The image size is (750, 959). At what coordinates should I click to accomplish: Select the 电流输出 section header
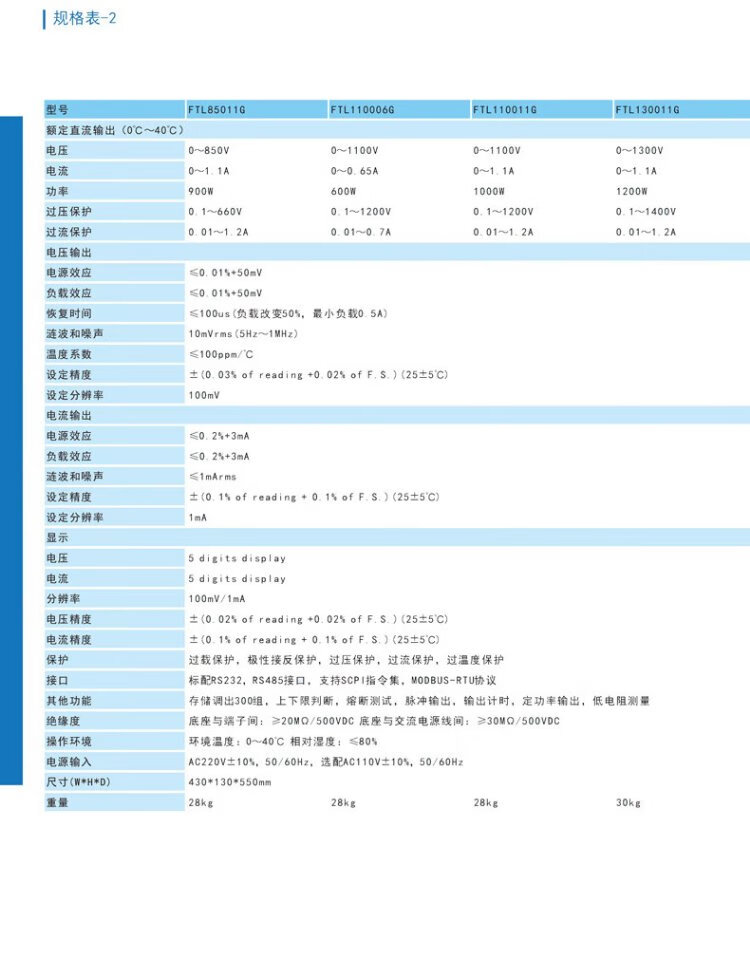click(69, 415)
